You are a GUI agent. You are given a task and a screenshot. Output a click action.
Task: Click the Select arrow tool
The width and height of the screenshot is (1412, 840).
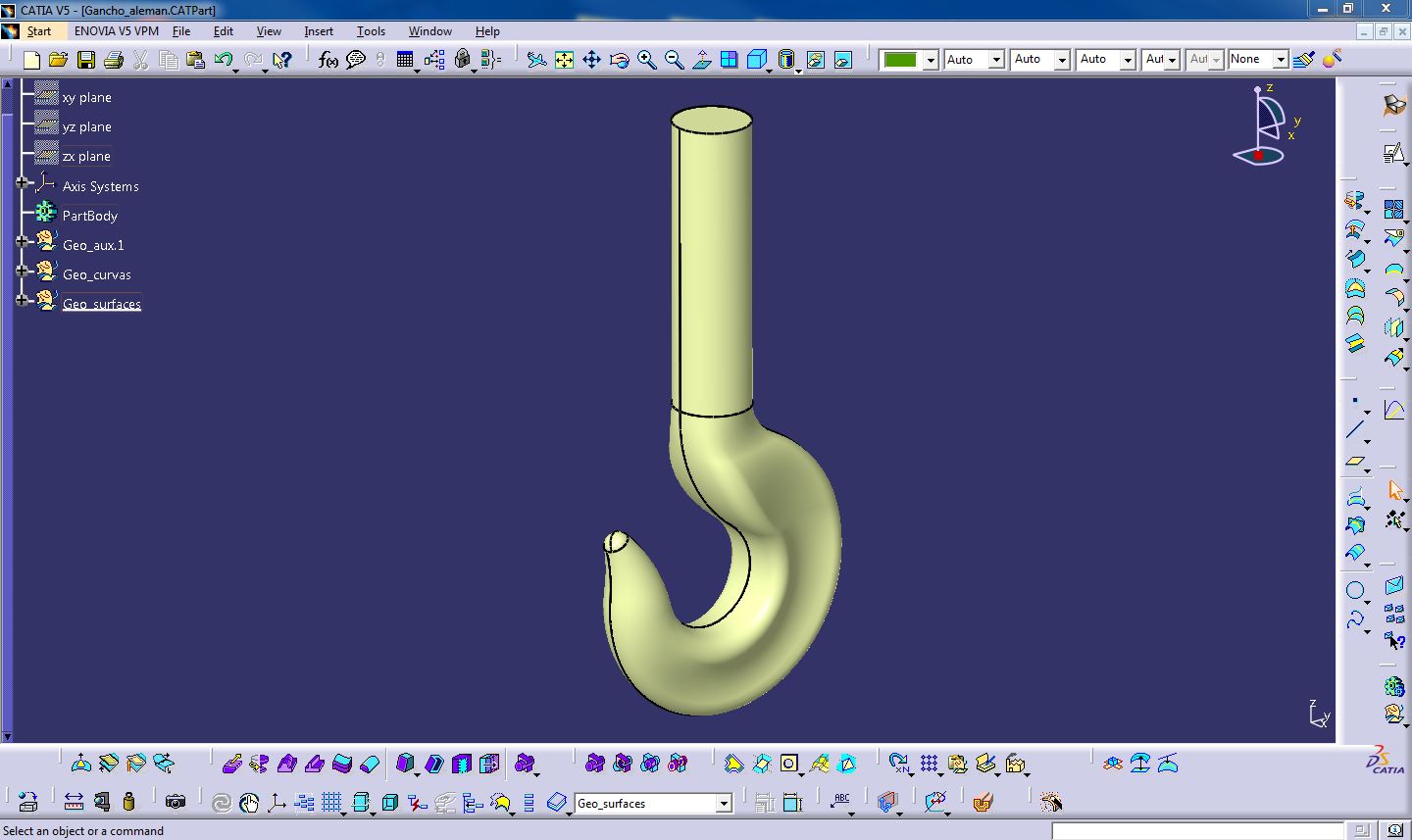[x=1394, y=489]
